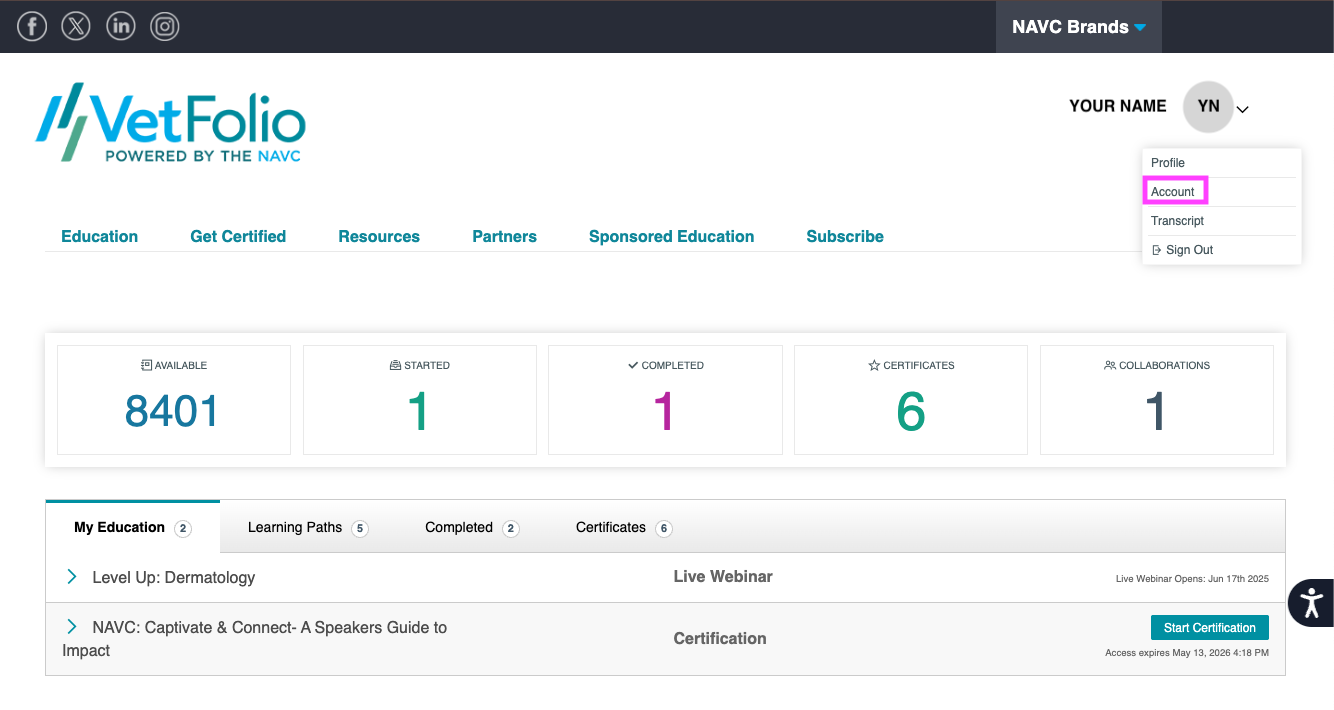1334x710 pixels.
Task: Open the Facebook social icon
Action: (32, 26)
